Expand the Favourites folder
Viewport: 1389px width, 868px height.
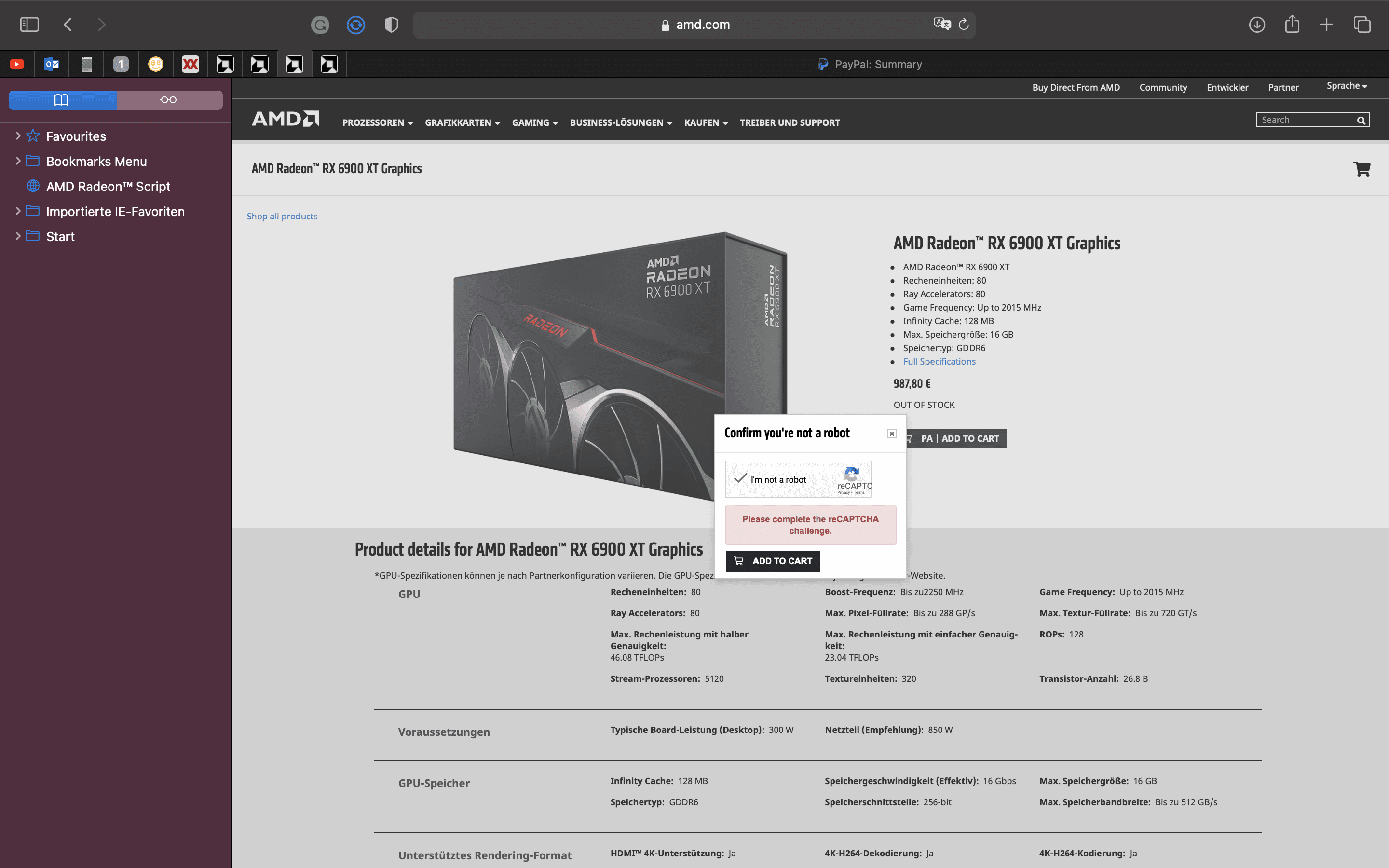pos(18,136)
